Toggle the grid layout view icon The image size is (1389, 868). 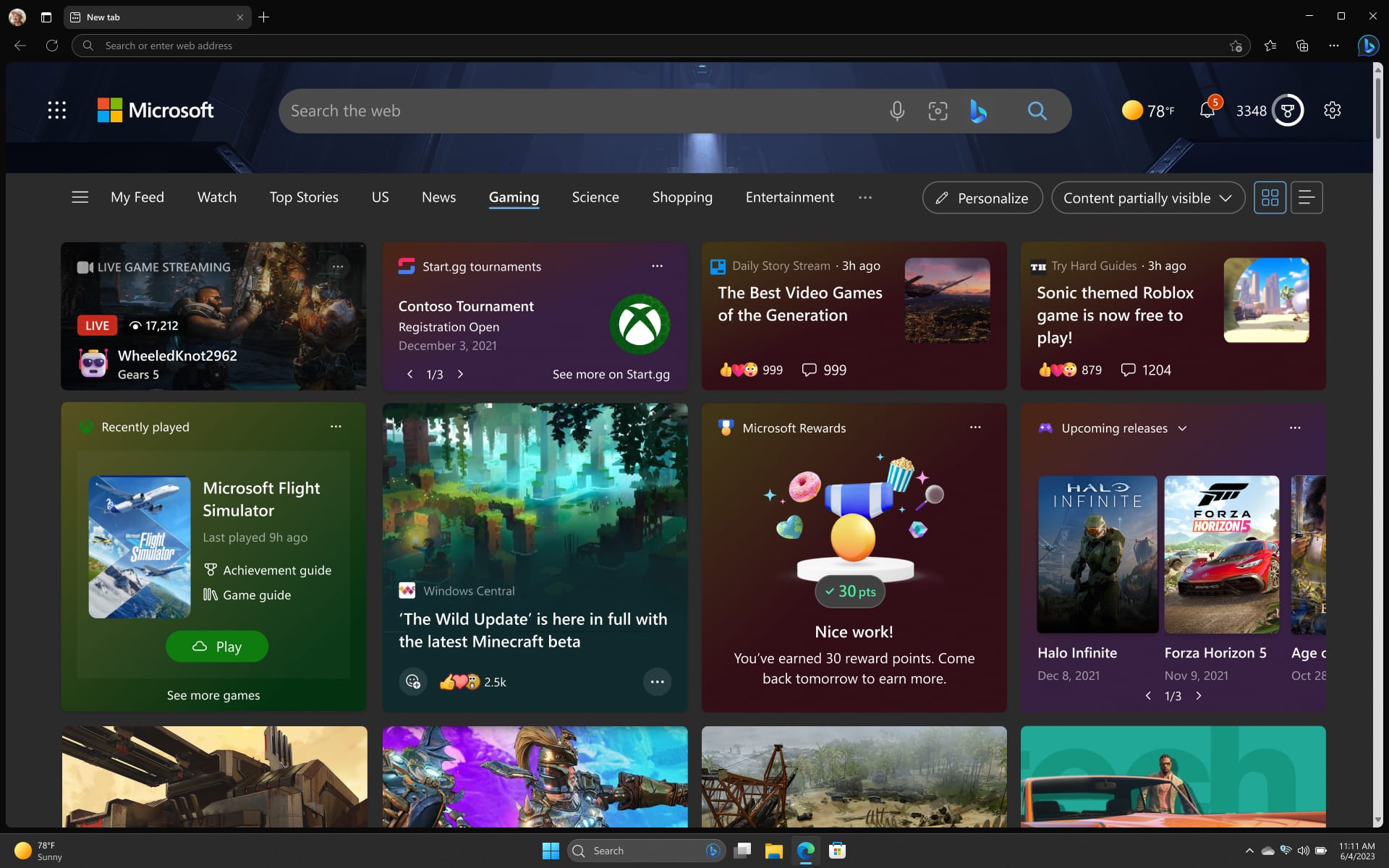1270,197
